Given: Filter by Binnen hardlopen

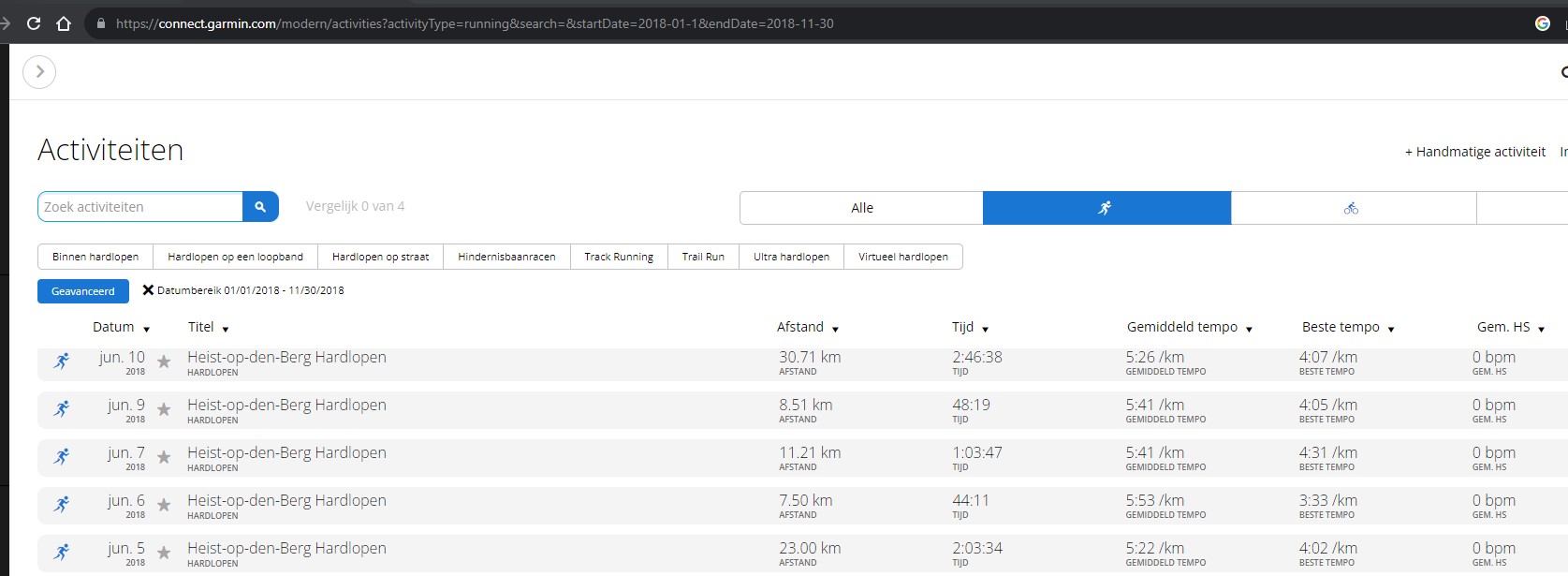Looking at the screenshot, I should pos(95,257).
